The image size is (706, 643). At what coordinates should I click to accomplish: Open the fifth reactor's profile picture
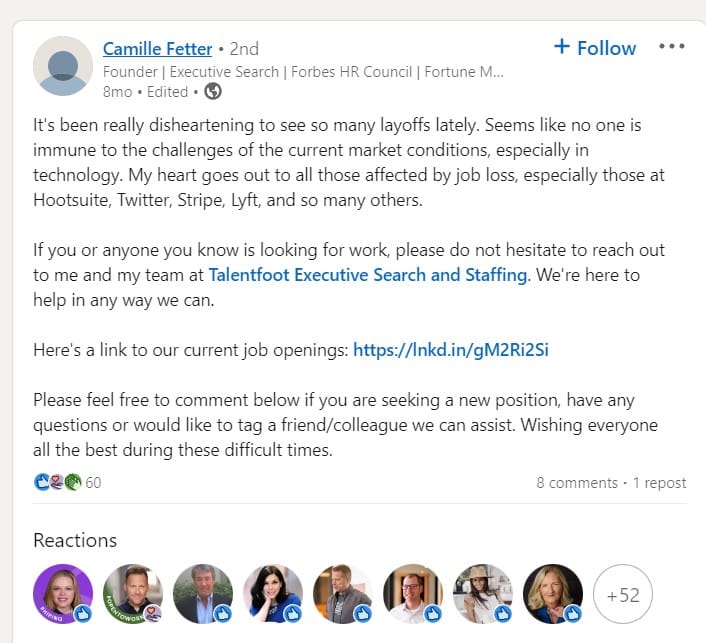(343, 594)
